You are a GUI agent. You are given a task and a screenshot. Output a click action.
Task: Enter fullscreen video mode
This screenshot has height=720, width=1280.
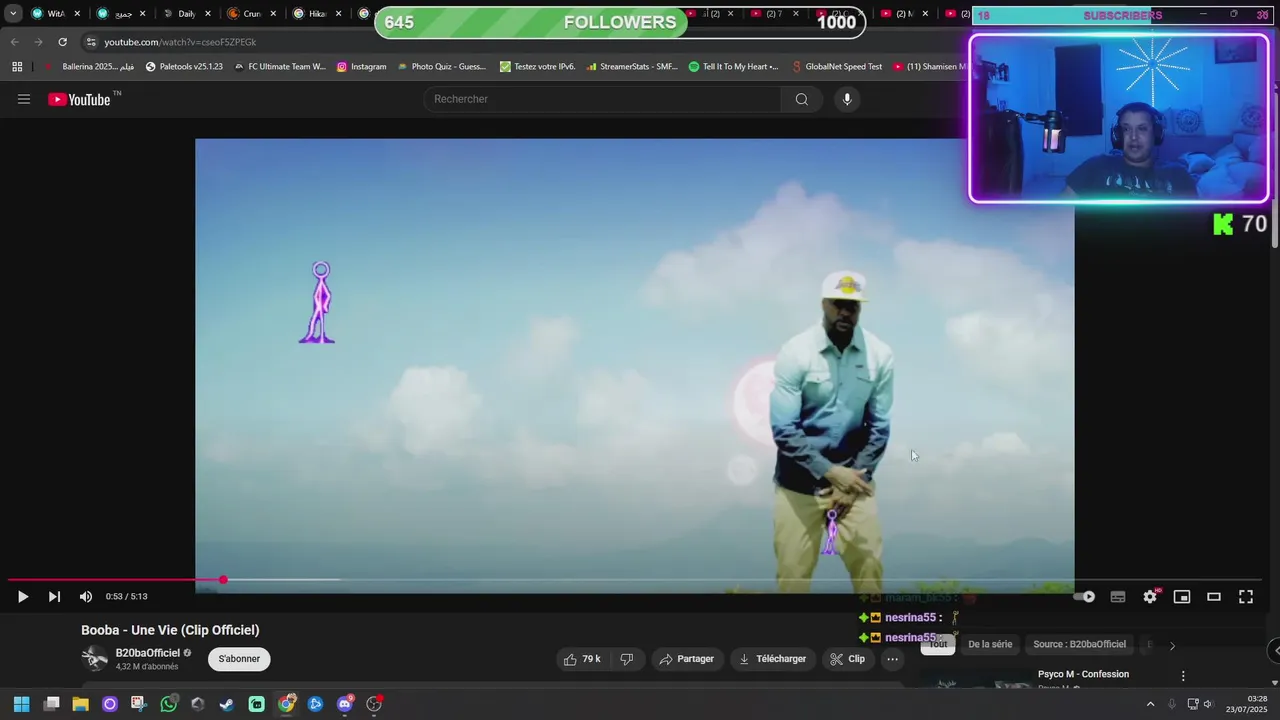tap(1246, 597)
